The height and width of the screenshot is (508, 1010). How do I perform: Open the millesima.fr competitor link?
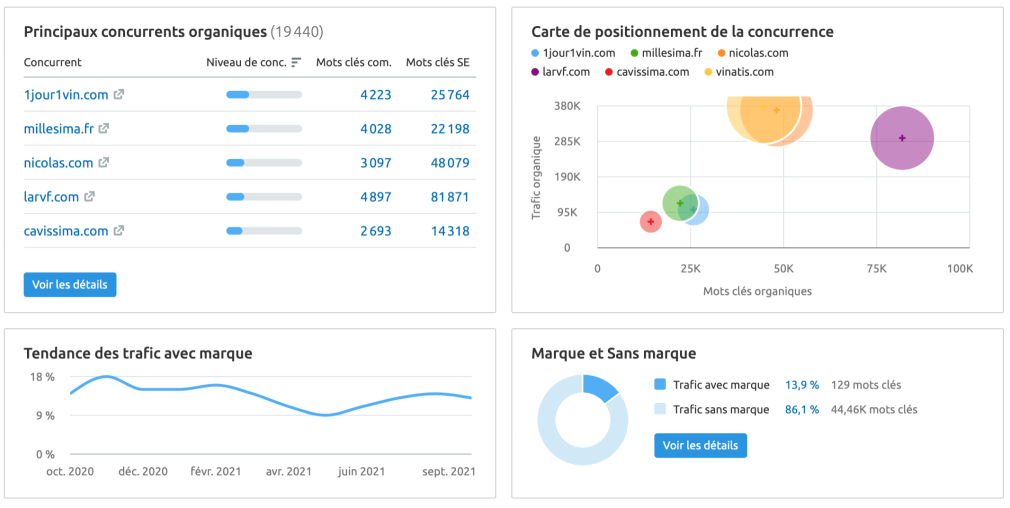pos(59,129)
